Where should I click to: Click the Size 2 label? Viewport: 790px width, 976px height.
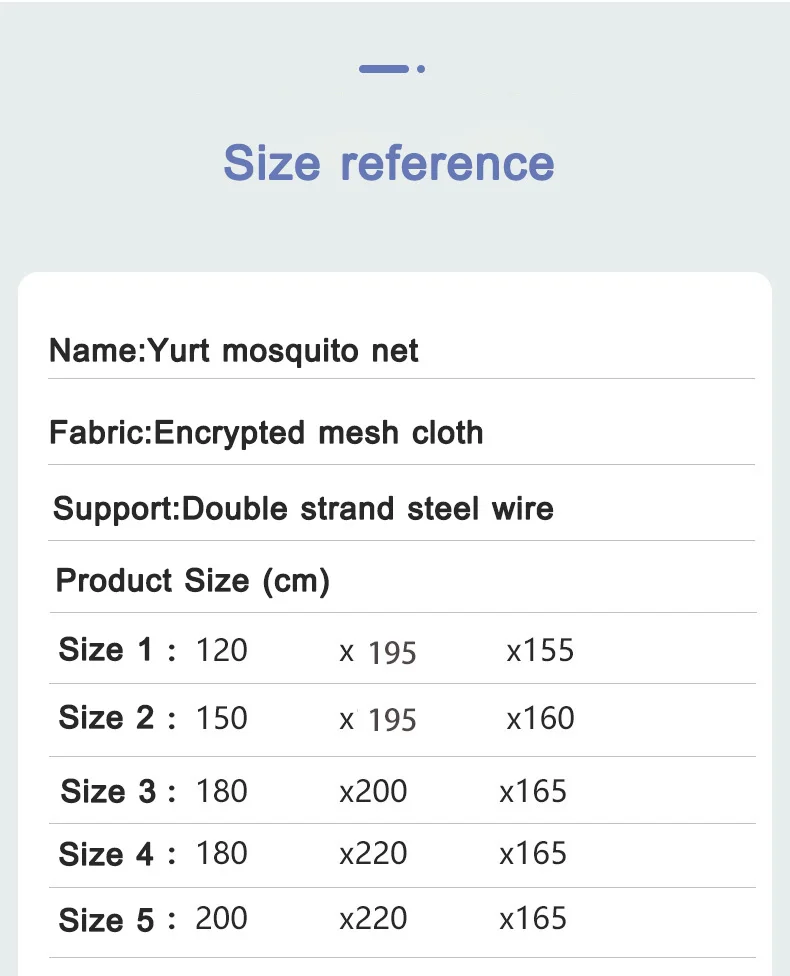coord(117,718)
